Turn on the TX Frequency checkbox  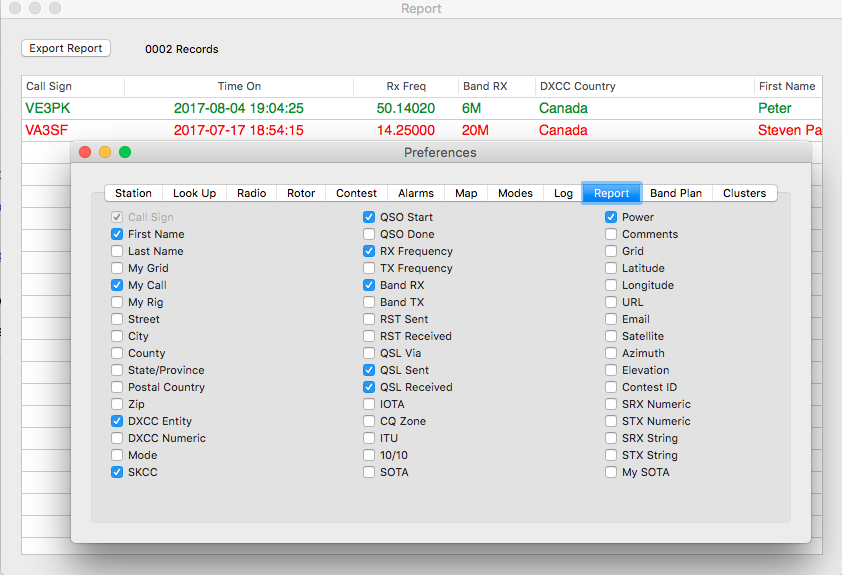click(x=370, y=268)
